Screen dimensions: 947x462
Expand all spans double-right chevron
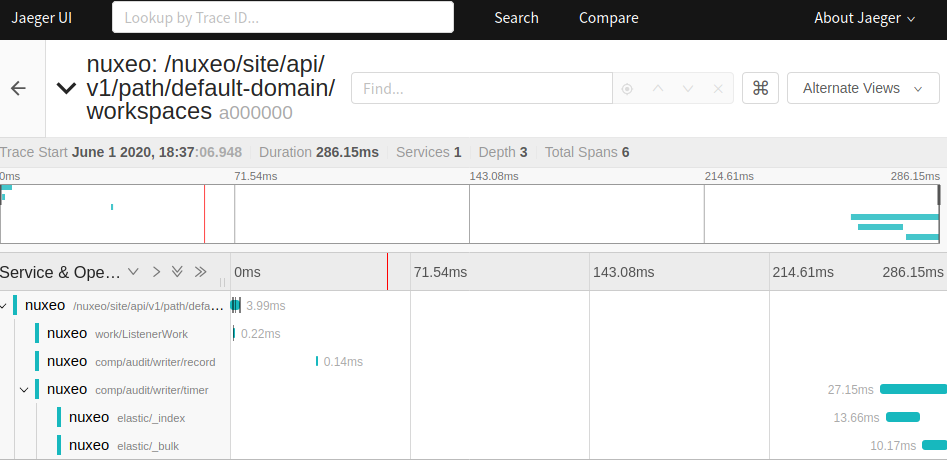tap(201, 272)
